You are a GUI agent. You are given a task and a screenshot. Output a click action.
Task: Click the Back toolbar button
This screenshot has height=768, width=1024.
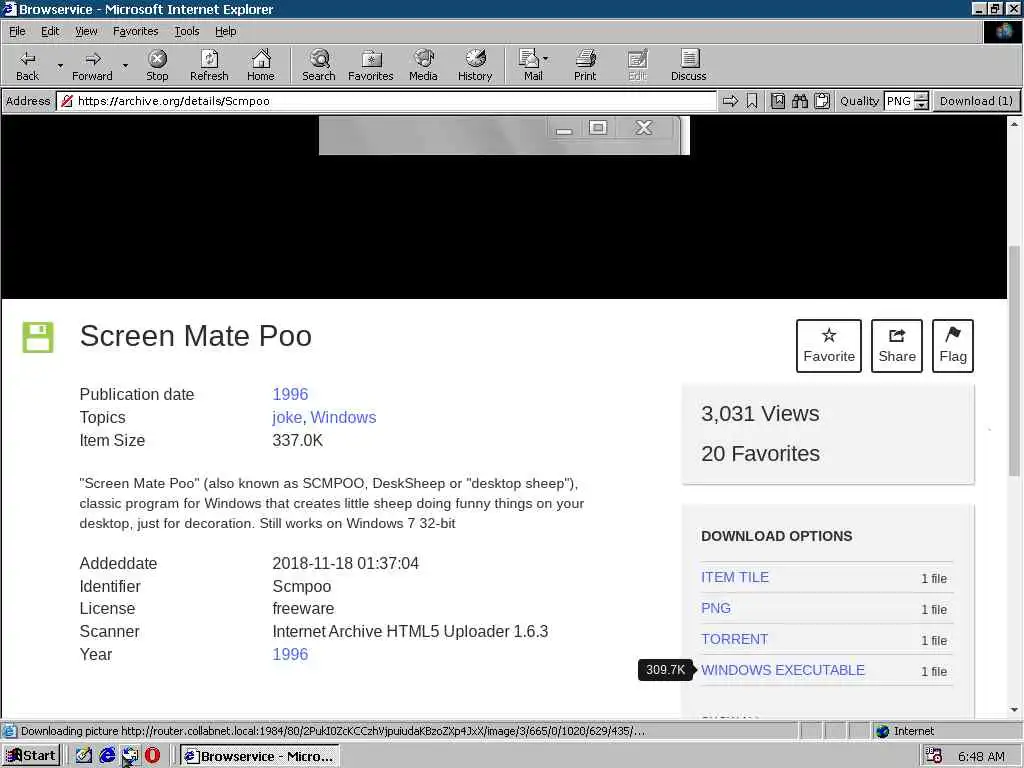[x=27, y=65]
